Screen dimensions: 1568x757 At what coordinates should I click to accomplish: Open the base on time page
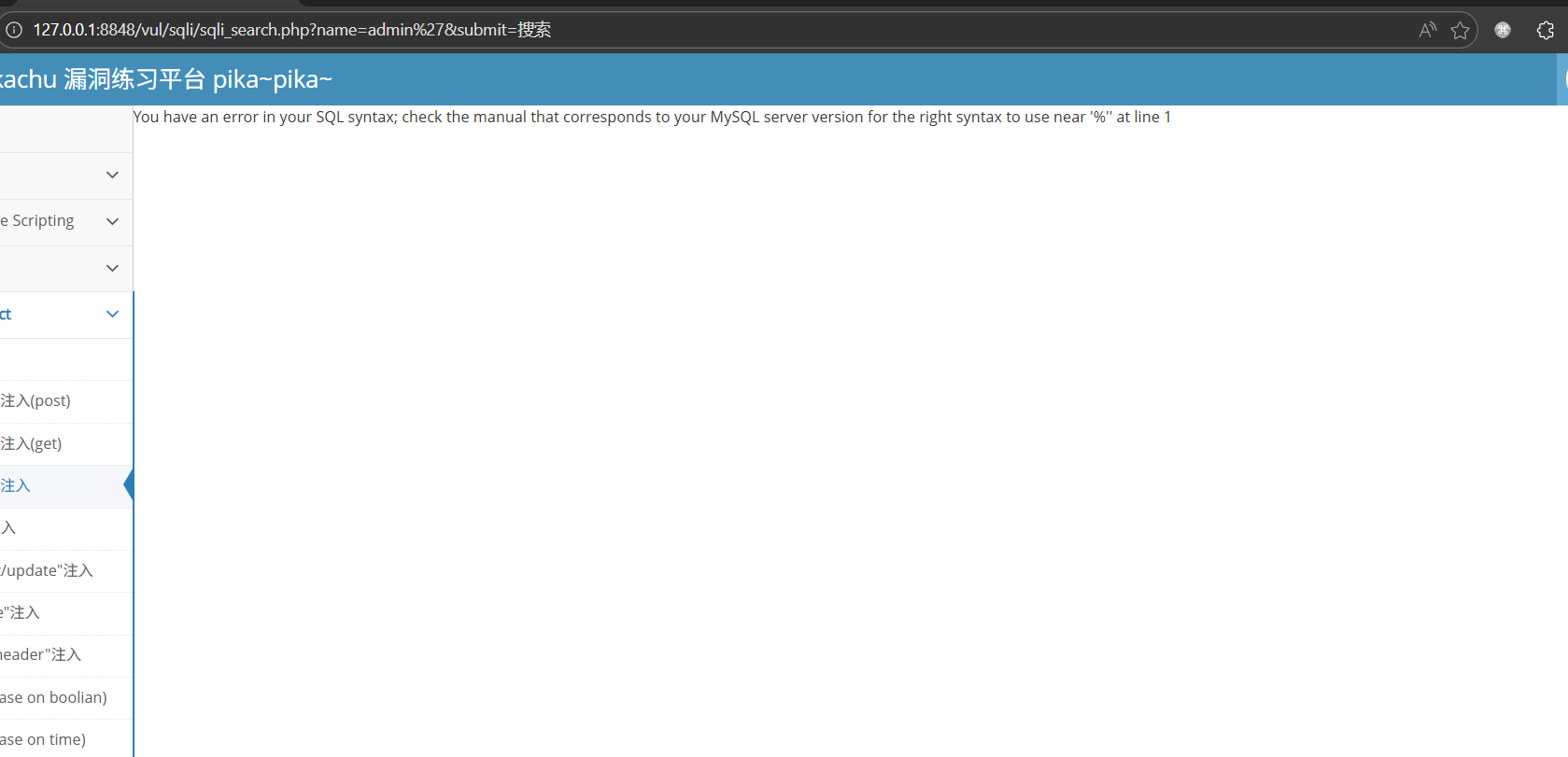[43, 740]
